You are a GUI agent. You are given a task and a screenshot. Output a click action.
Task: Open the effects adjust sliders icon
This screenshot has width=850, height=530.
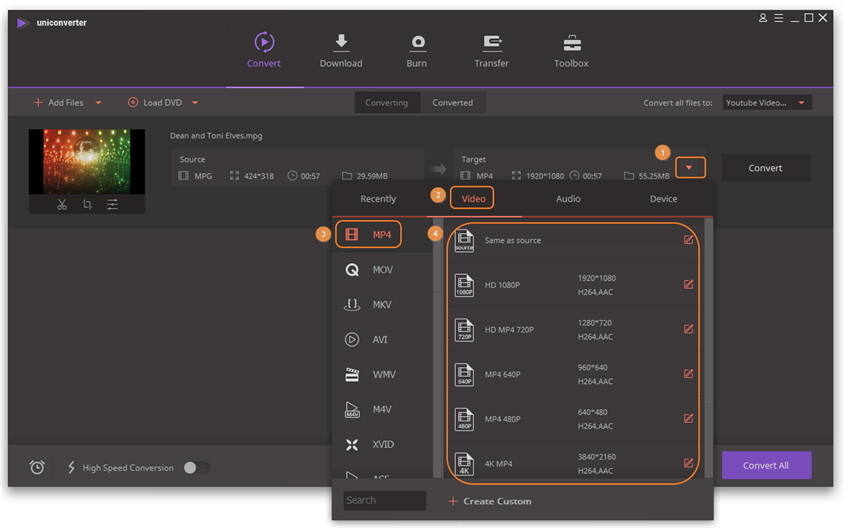112,205
